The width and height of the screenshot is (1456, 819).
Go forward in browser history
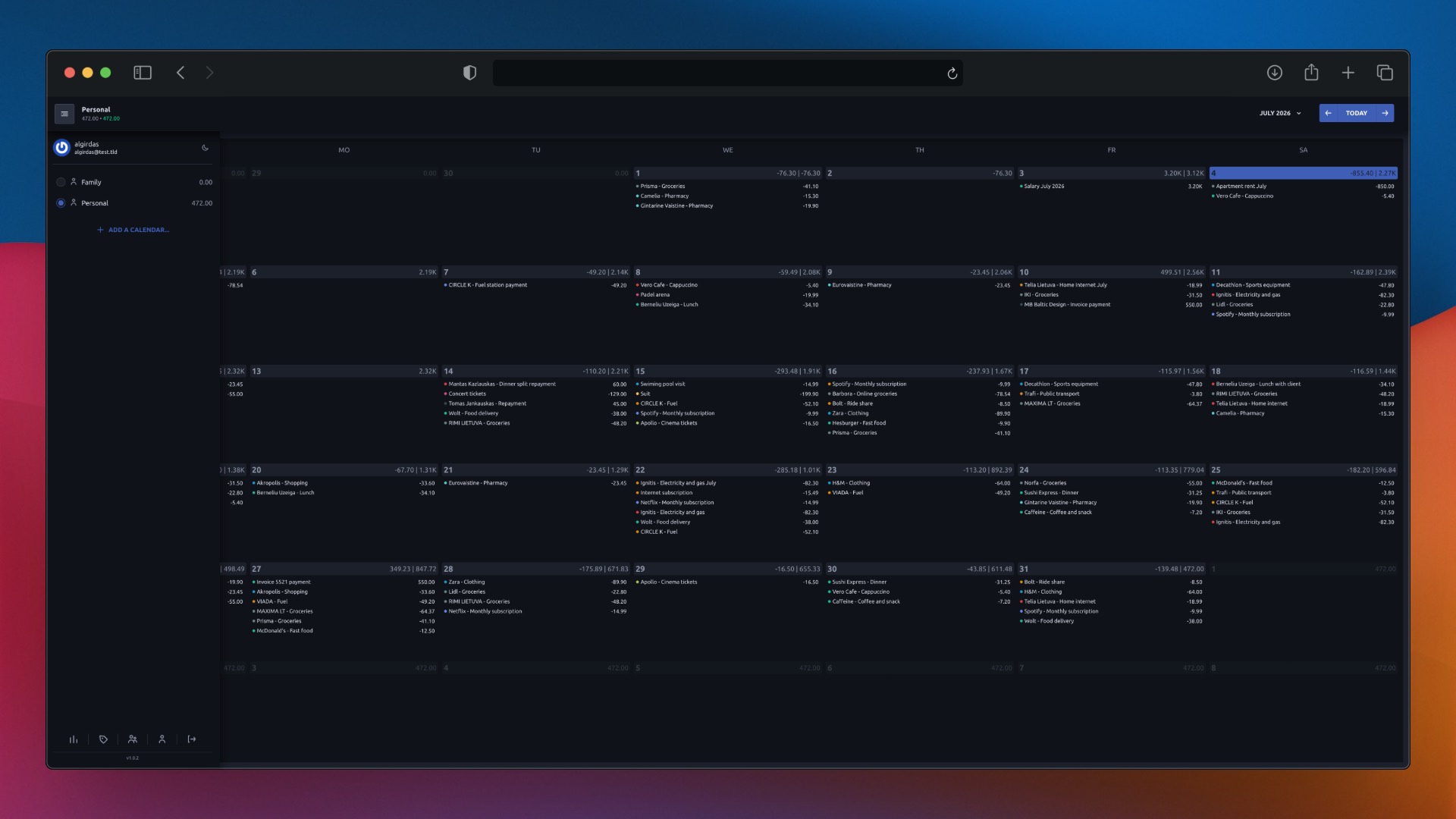click(210, 73)
